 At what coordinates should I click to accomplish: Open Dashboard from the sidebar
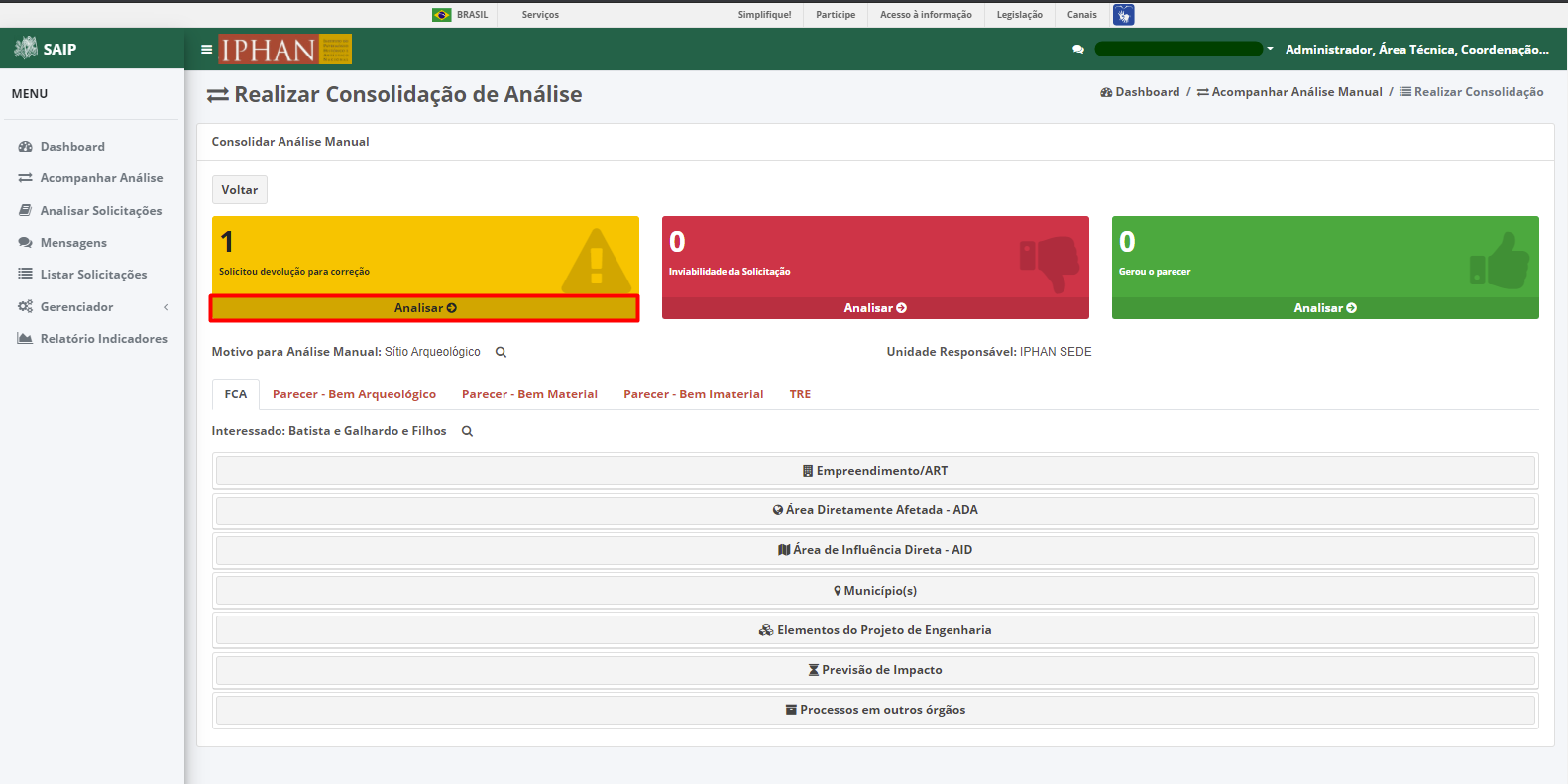click(72, 147)
